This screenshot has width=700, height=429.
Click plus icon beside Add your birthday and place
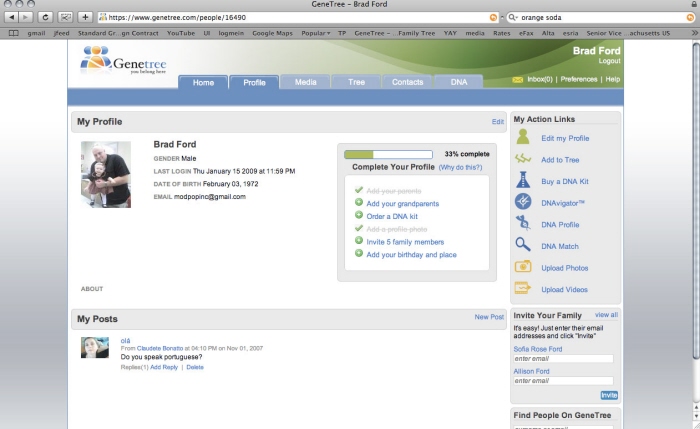(358, 254)
